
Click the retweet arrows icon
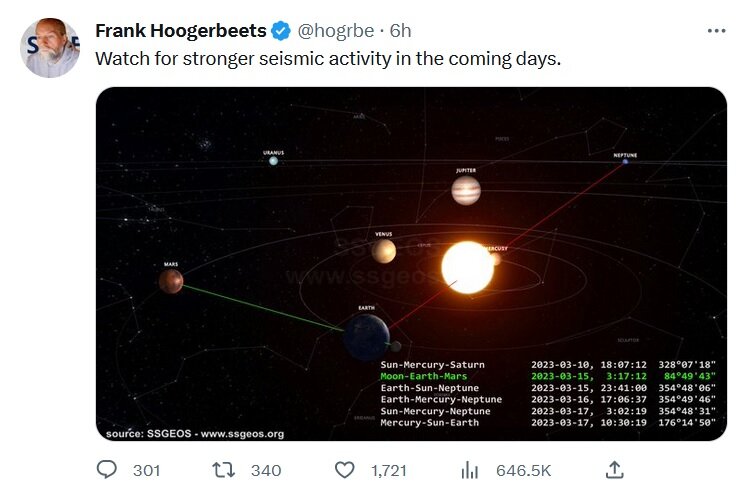click(226, 470)
